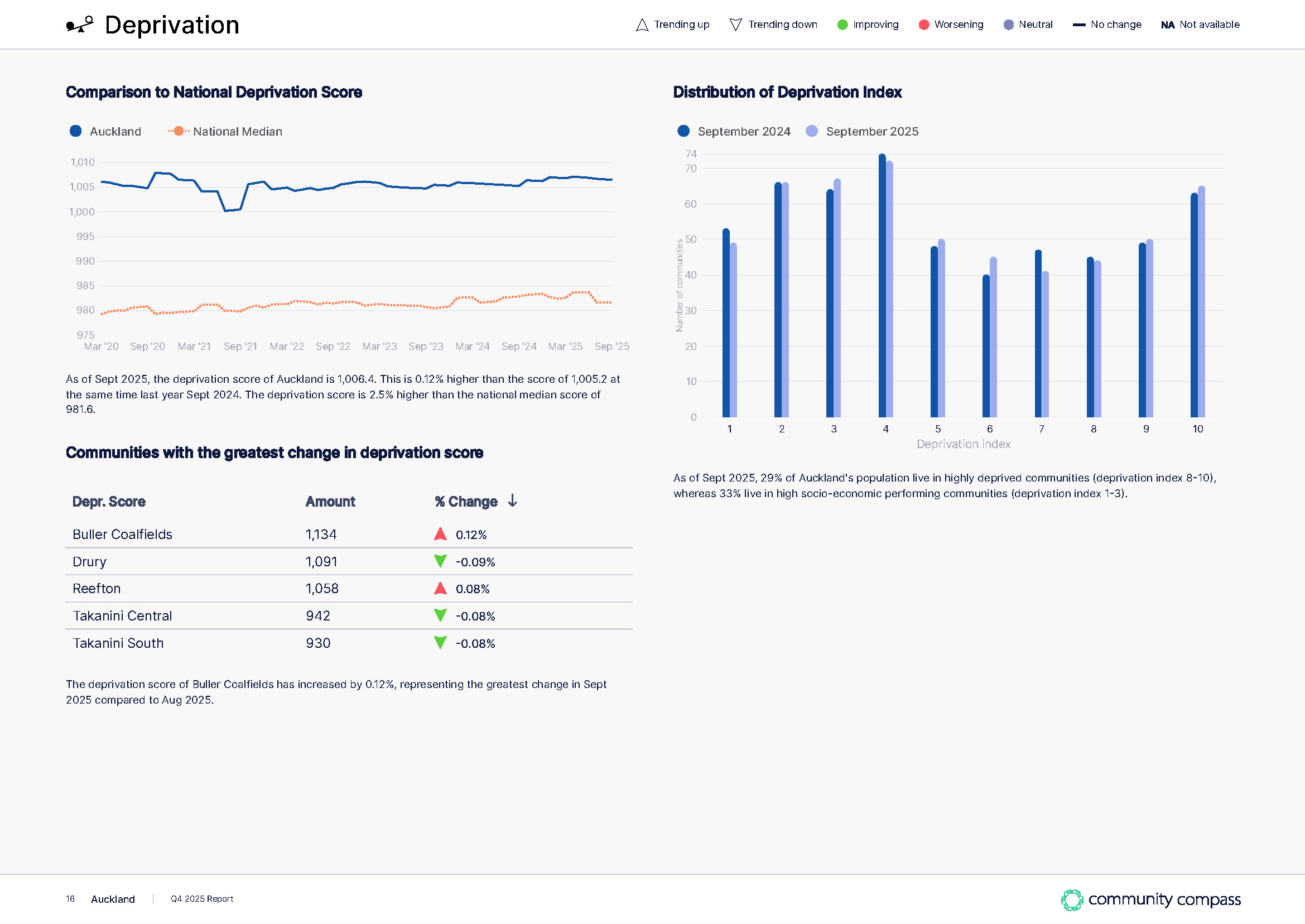Click the NA Not available marker
Viewport: 1305px width, 924px height.
coord(1167,25)
